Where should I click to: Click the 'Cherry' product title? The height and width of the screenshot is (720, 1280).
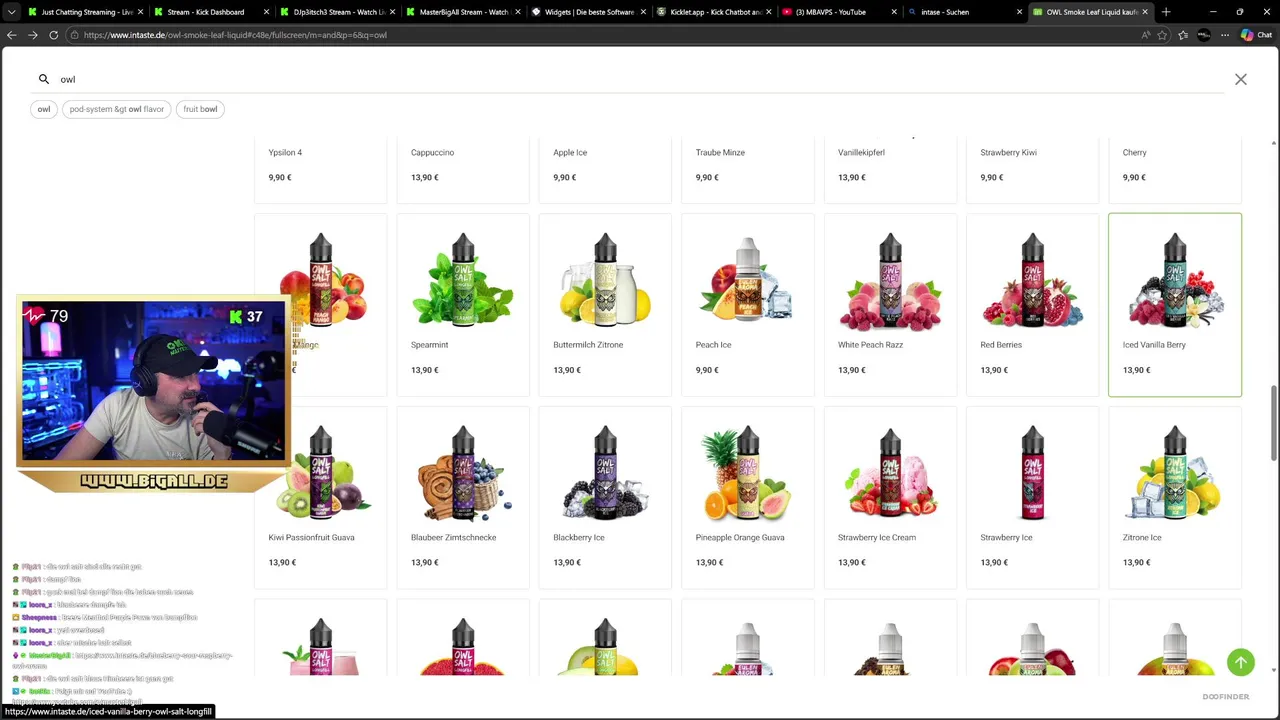pyautogui.click(x=1134, y=152)
